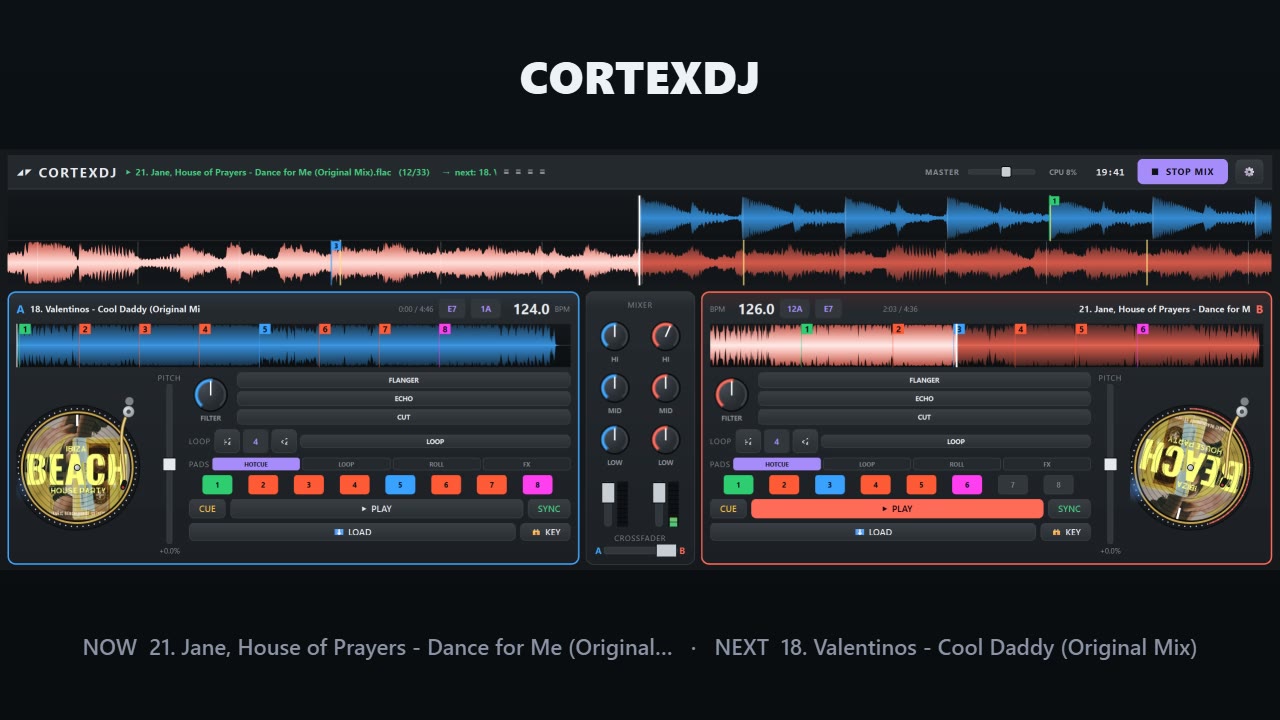Trigger magenta hotcue pad 6 on deck B
Image resolution: width=1280 pixels, height=720 pixels.
tap(967, 485)
